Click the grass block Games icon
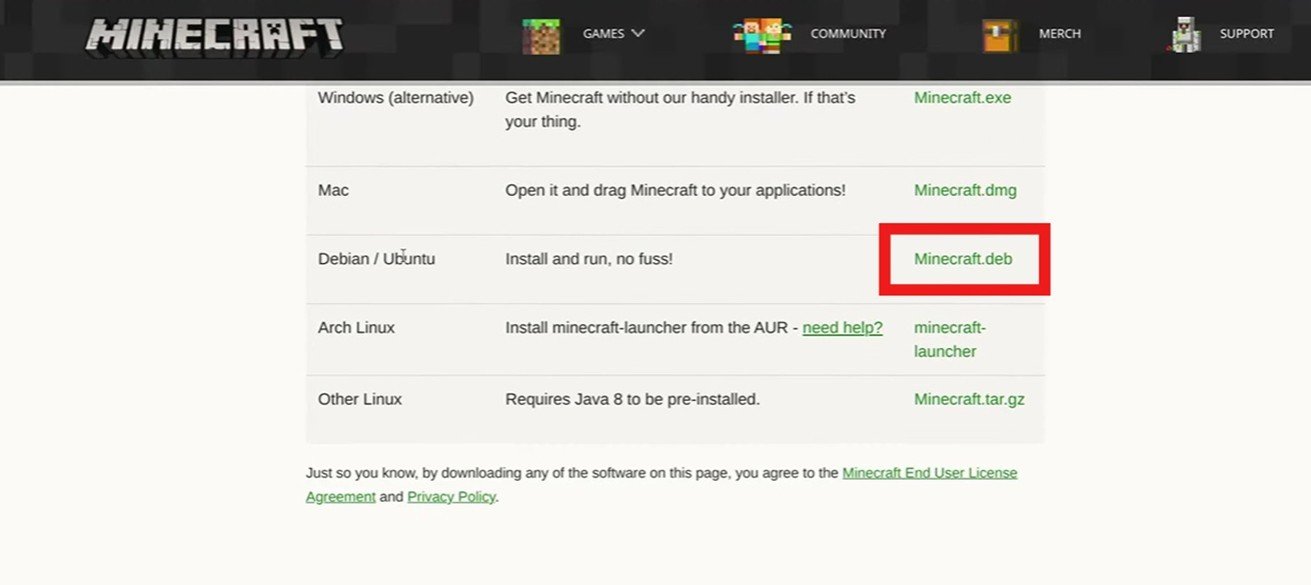This screenshot has width=1311, height=585. tap(541, 35)
